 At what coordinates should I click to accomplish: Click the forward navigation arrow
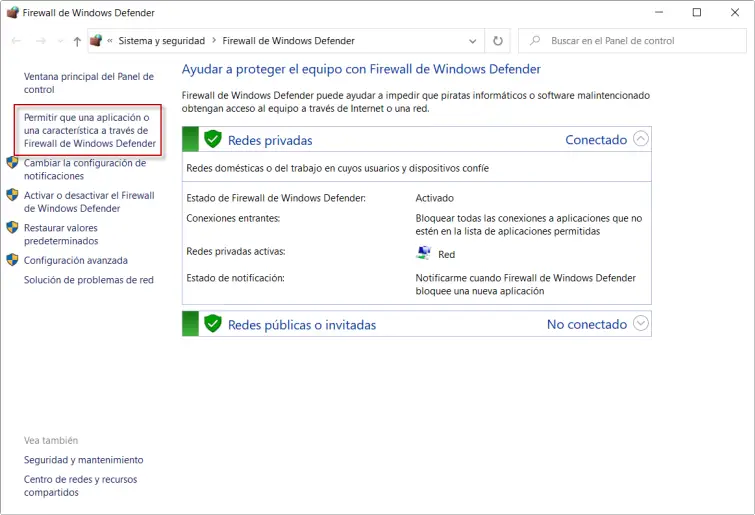click(x=40, y=41)
